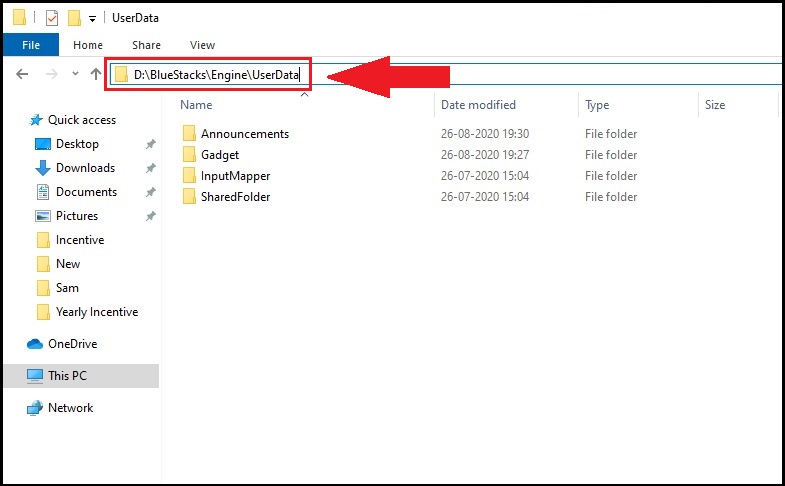Click date 26-08-2020 19:27
Image resolution: width=785 pixels, height=486 pixels.
click(485, 155)
